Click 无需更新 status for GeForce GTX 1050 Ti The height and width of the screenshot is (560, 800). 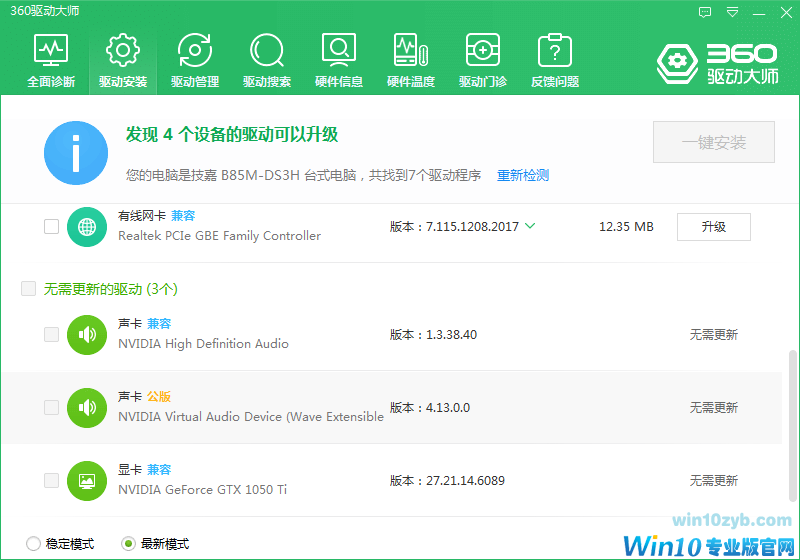[714, 480]
